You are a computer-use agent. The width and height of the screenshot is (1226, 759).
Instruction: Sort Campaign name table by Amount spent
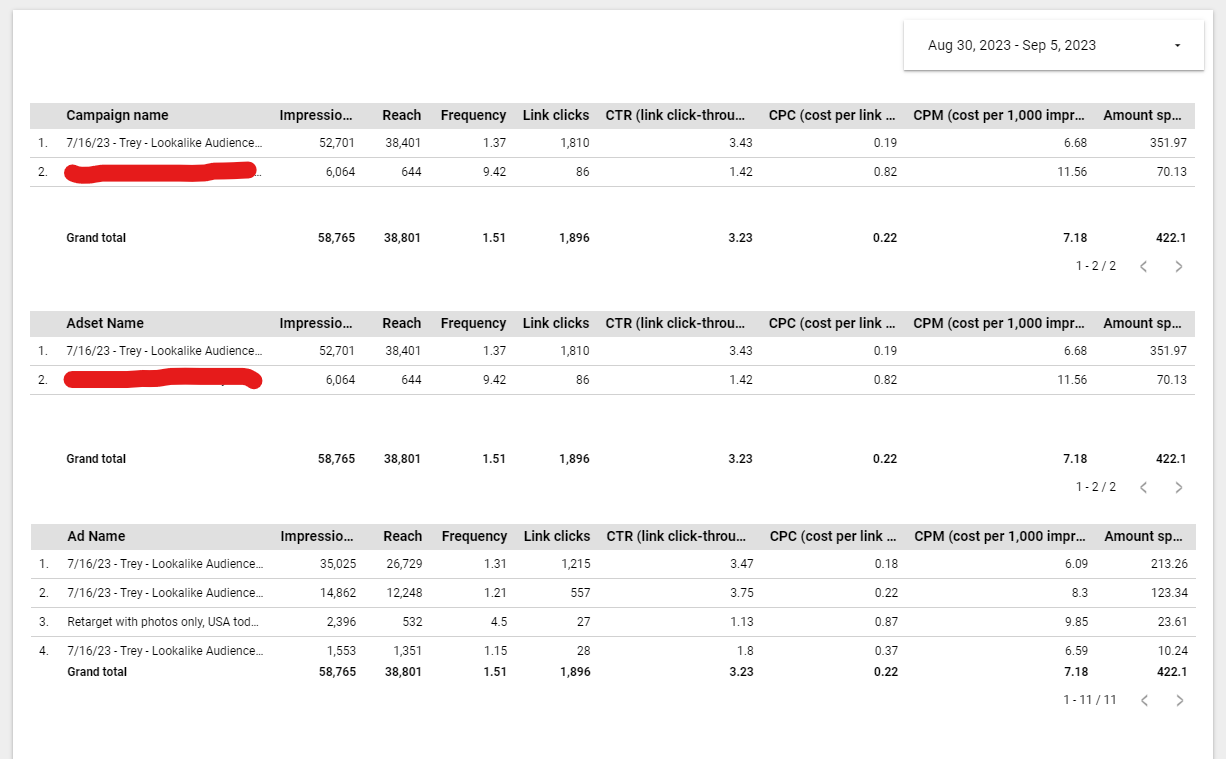(1142, 115)
